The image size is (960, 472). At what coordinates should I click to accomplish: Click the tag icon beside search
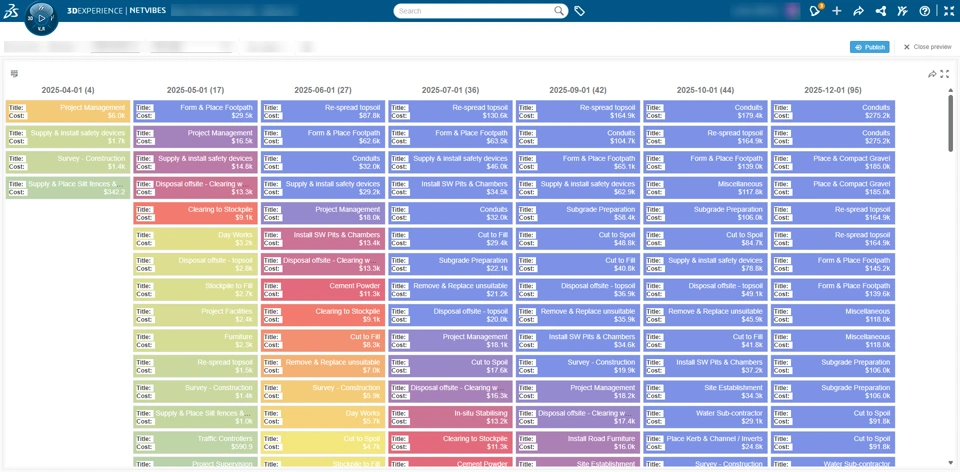pos(579,11)
